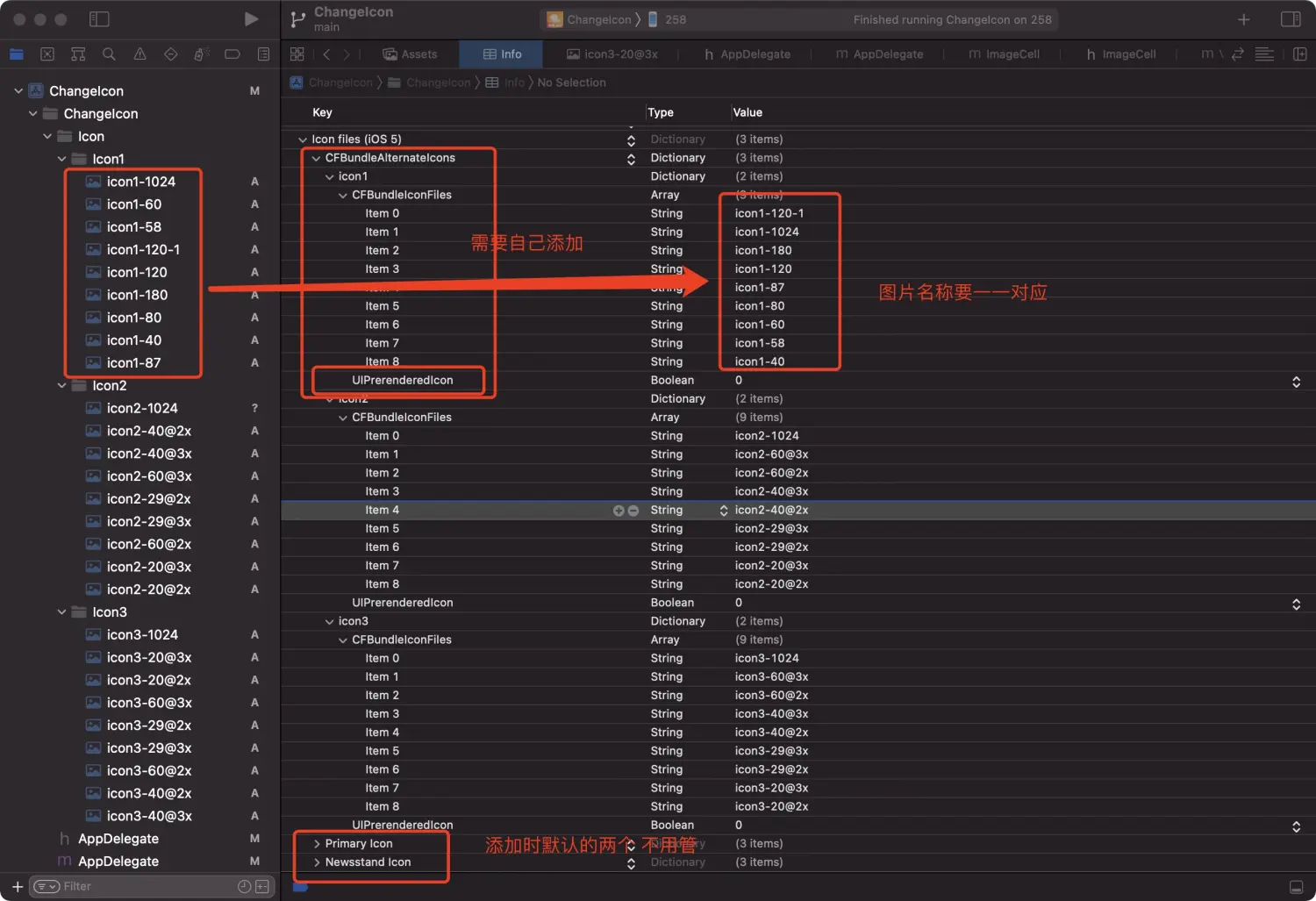Image resolution: width=1316 pixels, height=901 pixels.
Task: Toggle the right inspector panel
Action: (x=1291, y=19)
